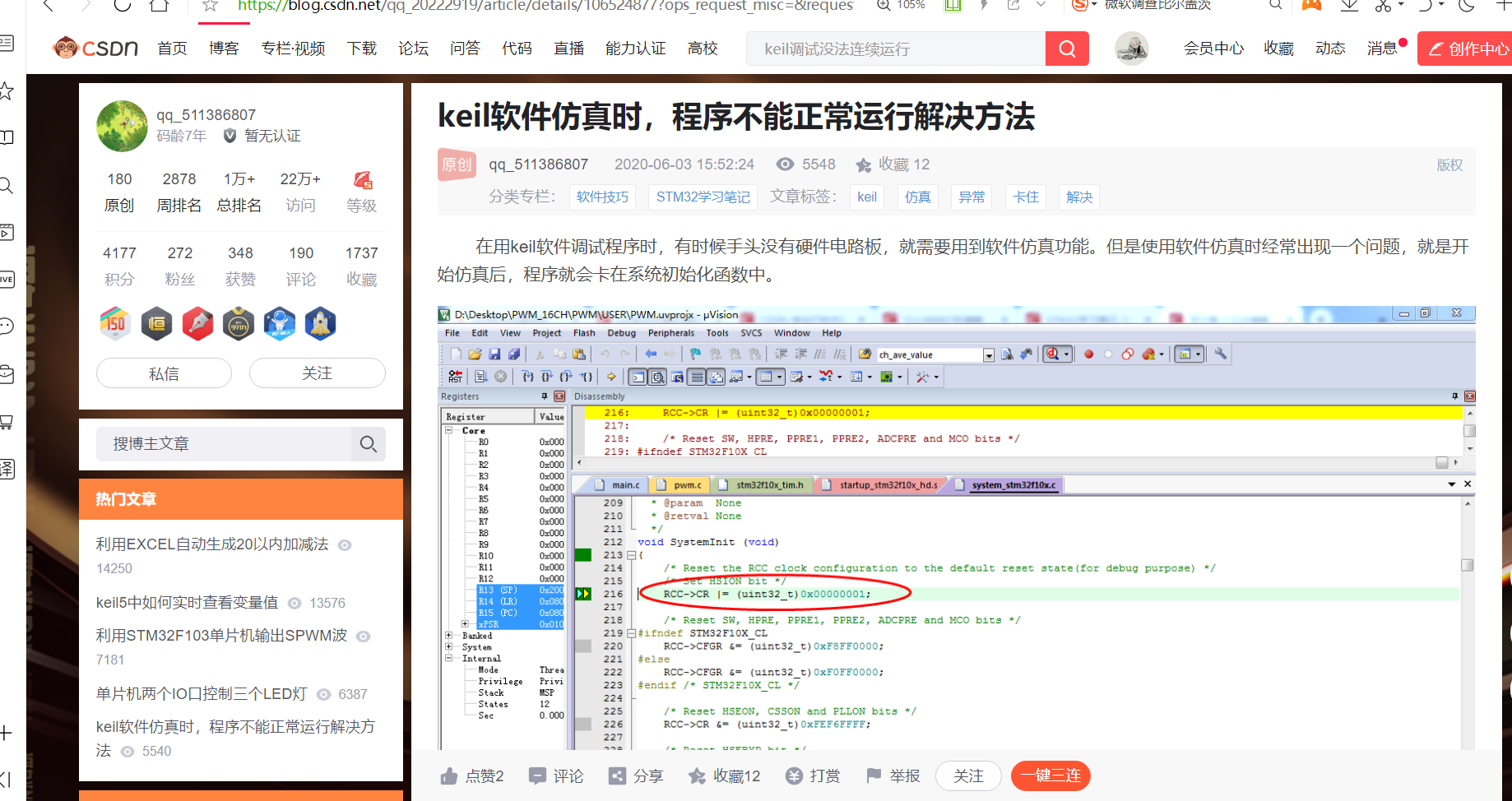Click the browser refresh button

[123, 5]
